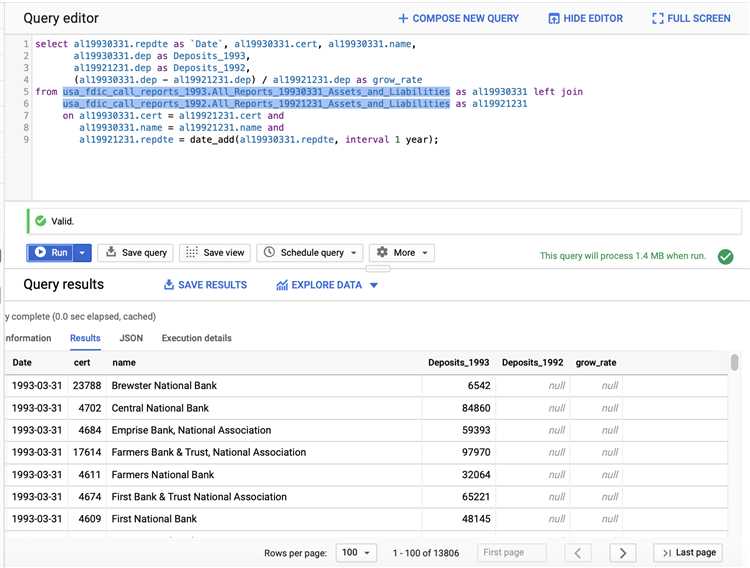Select the Brewster National Bank row name
This screenshot has height=568, width=750.
[x=164, y=385]
